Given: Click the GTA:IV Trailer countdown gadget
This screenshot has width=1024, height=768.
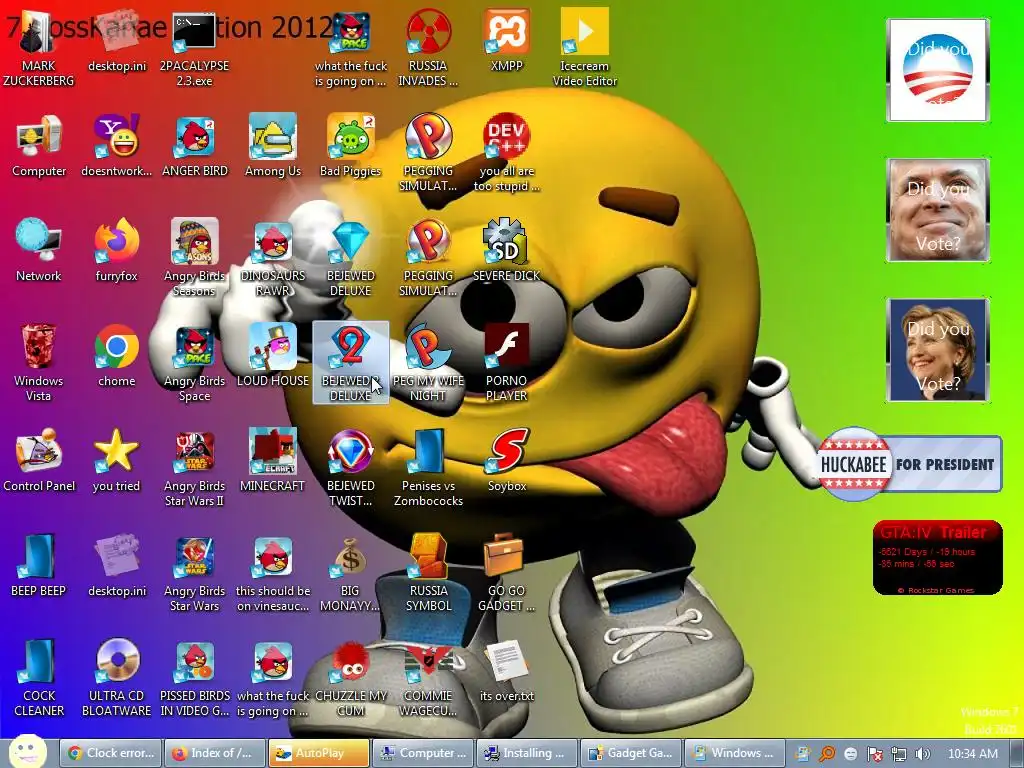Looking at the screenshot, I should click(938, 558).
